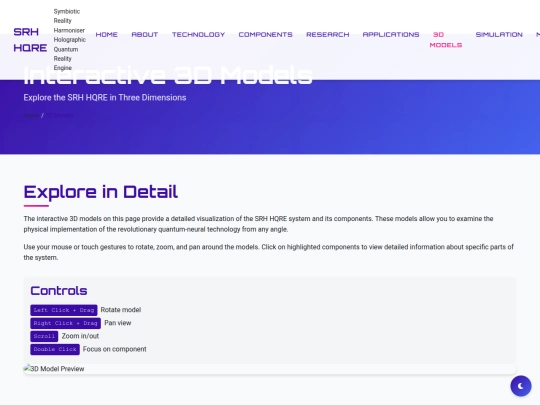540x405 pixels.
Task: Click the 'Double Click' key label
Action: tap(55, 349)
